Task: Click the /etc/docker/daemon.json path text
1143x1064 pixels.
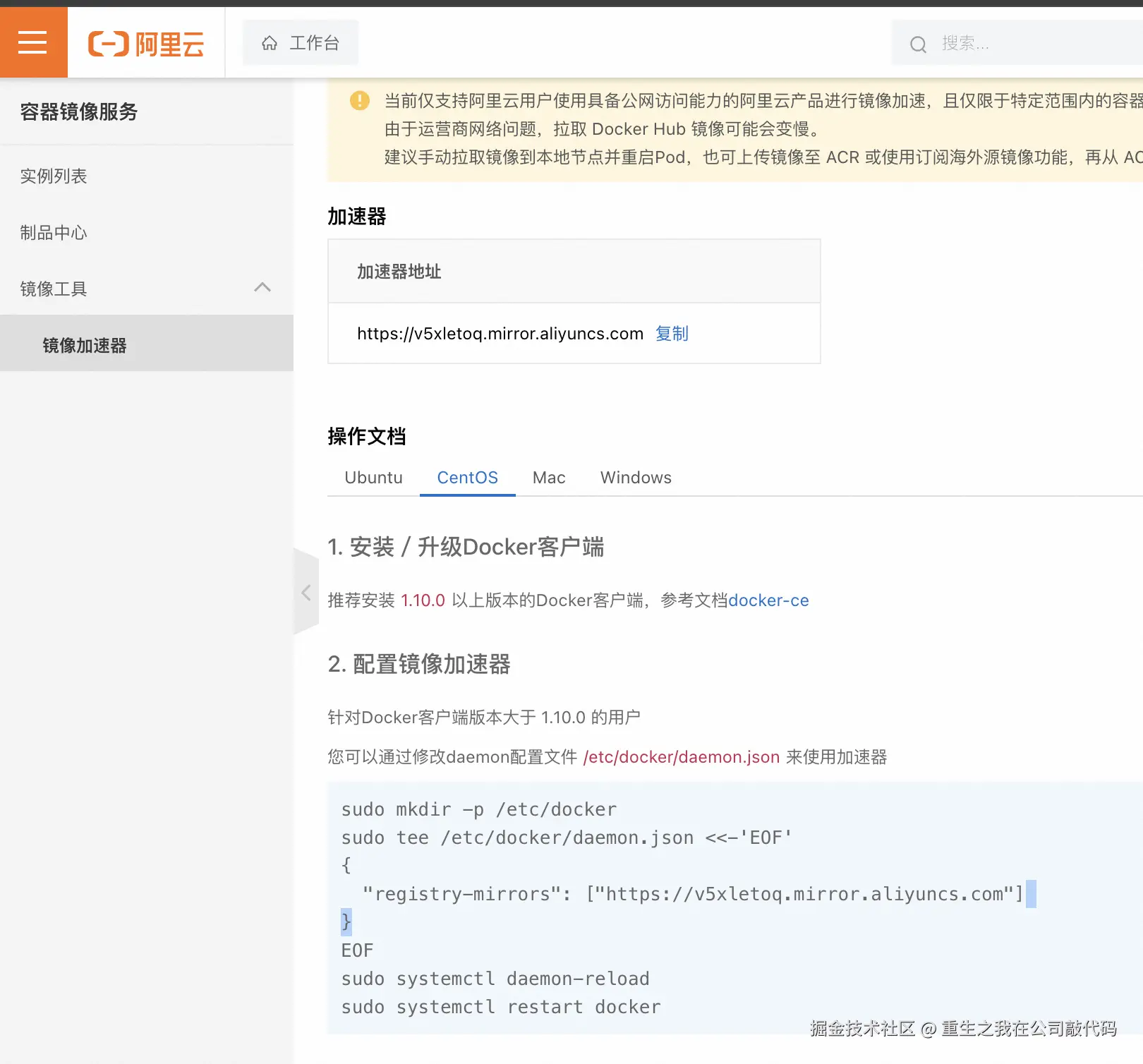Action: 682,757
